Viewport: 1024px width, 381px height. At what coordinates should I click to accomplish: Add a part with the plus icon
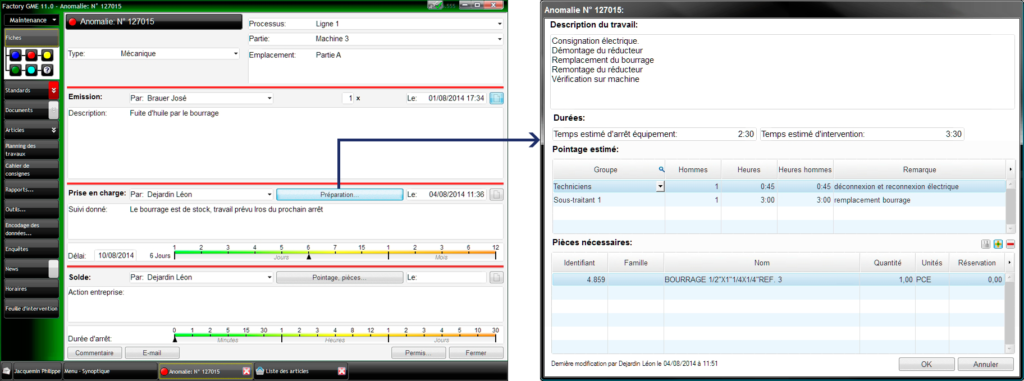[998, 244]
